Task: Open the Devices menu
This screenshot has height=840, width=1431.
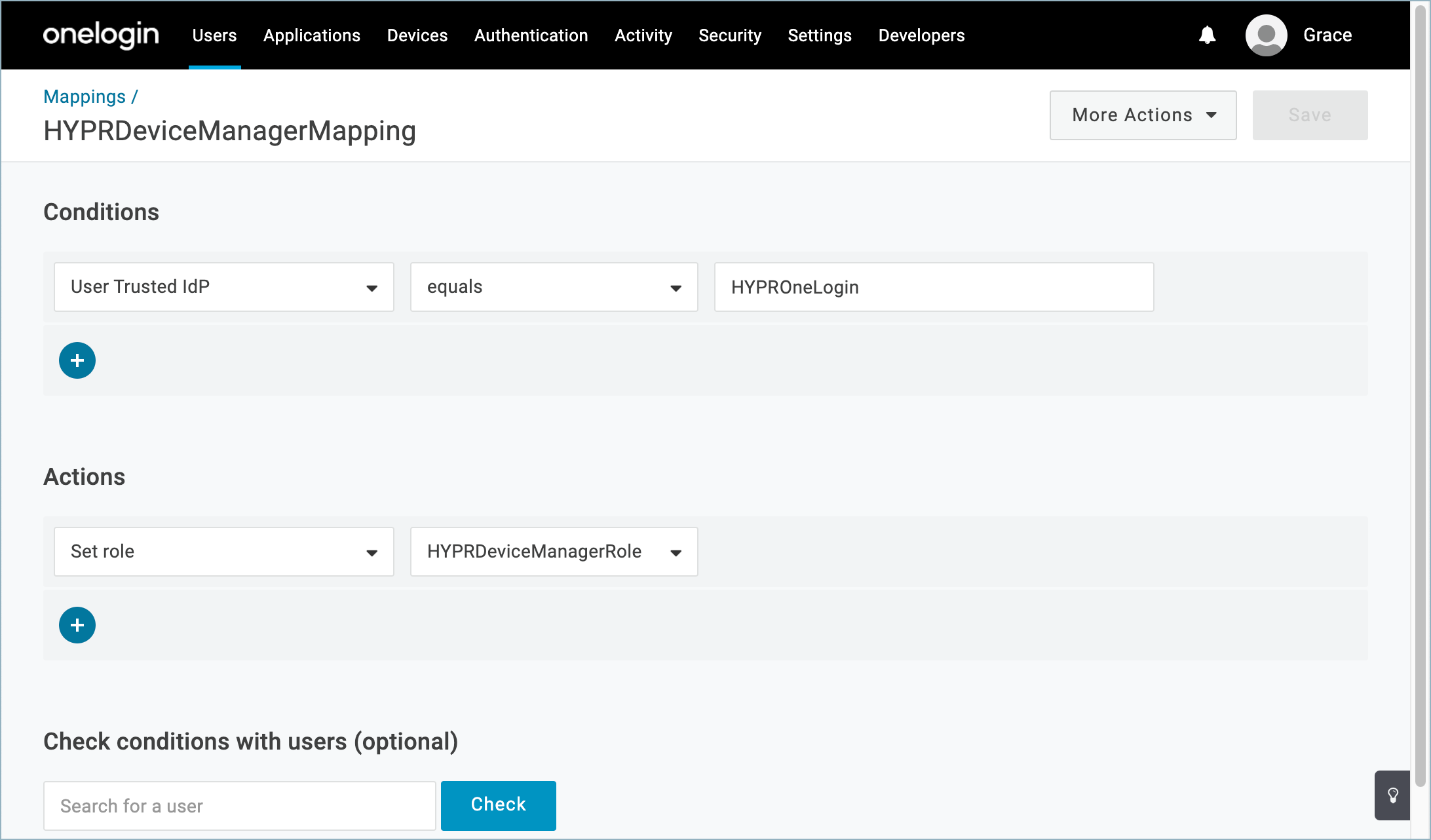Action: (x=417, y=35)
